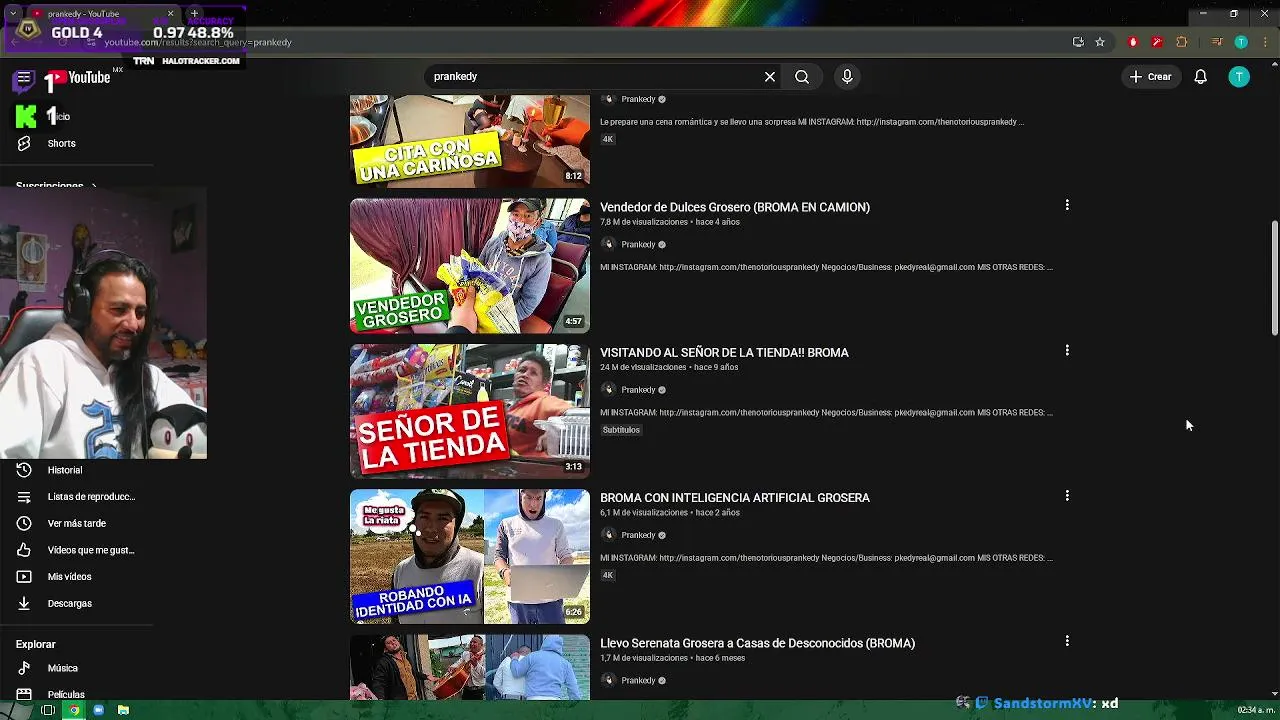Open the notifications bell
Viewport: 1280px width, 720px height.
1201,77
